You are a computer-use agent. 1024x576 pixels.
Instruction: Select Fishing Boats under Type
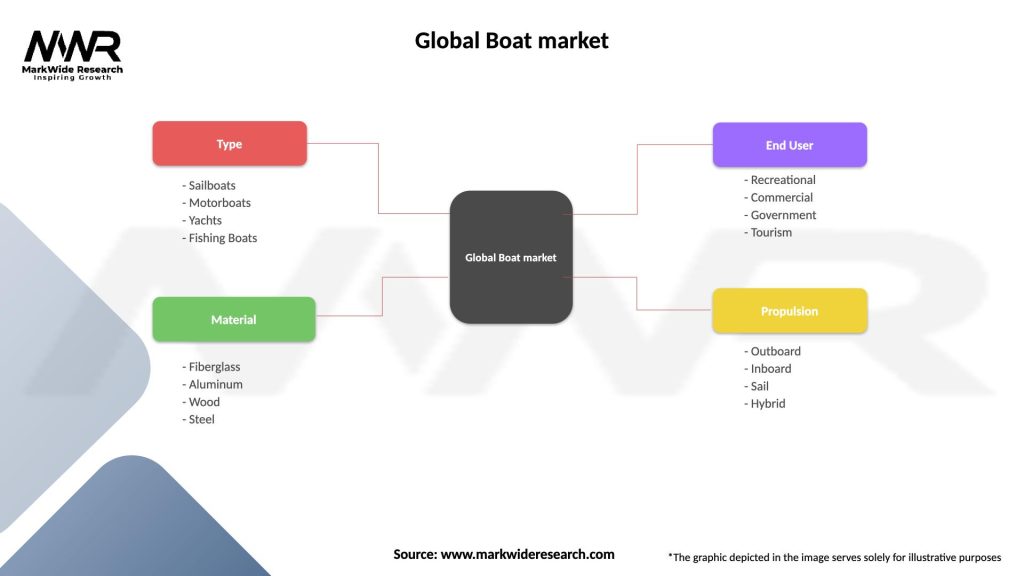(x=222, y=238)
